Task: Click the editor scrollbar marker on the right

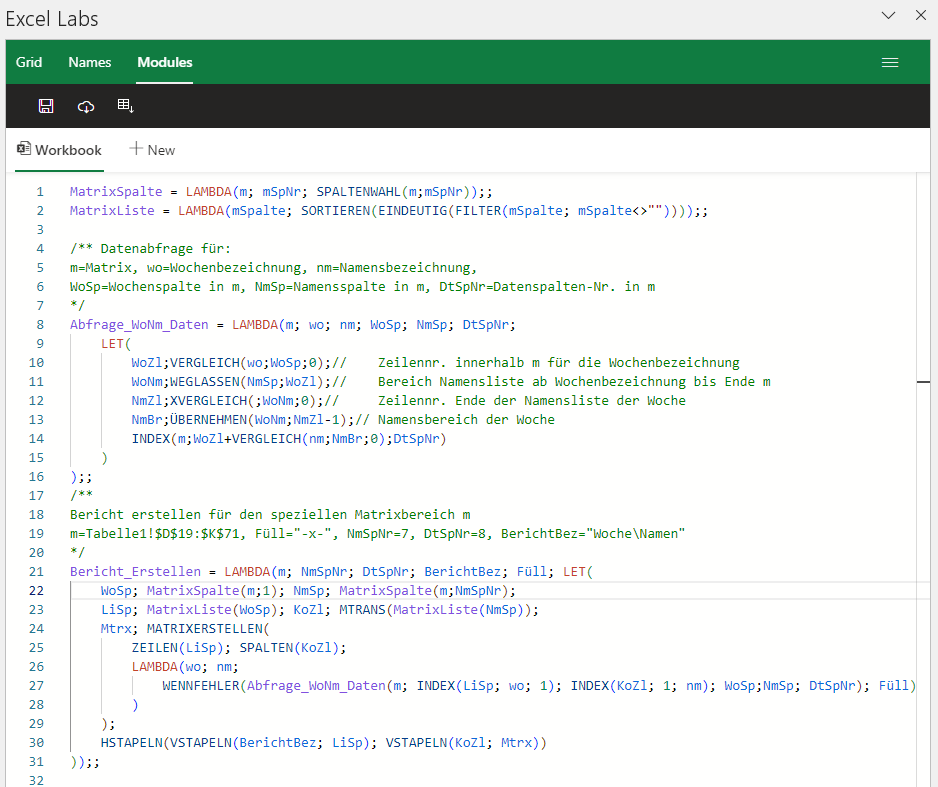Action: click(923, 382)
